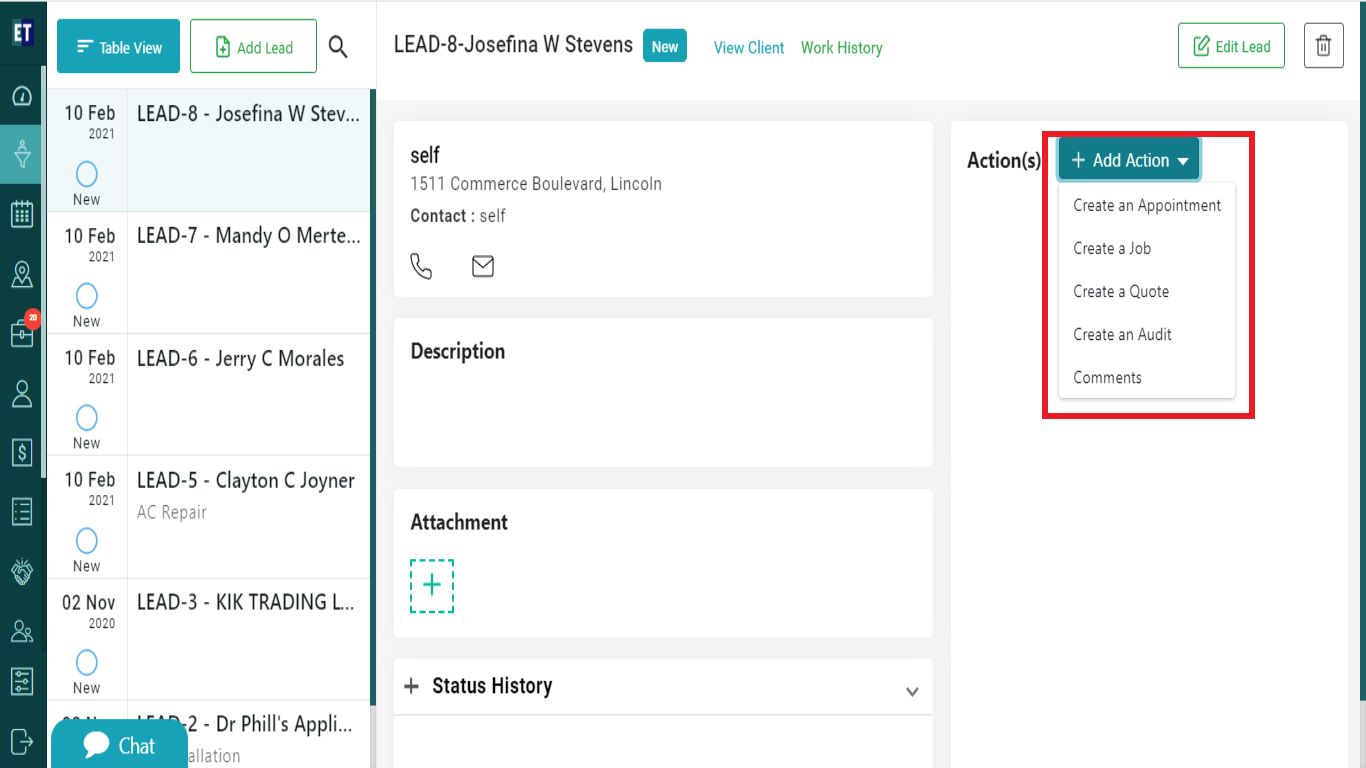Open the calendar icon in sidebar

[22, 213]
